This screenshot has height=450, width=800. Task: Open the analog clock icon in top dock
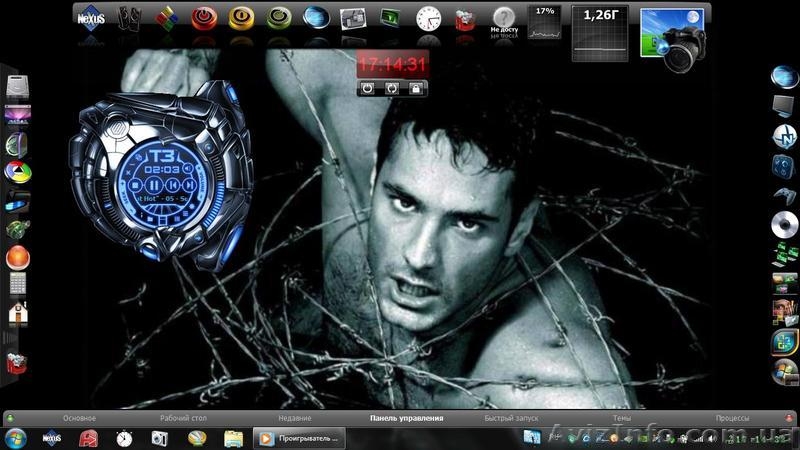pos(428,18)
